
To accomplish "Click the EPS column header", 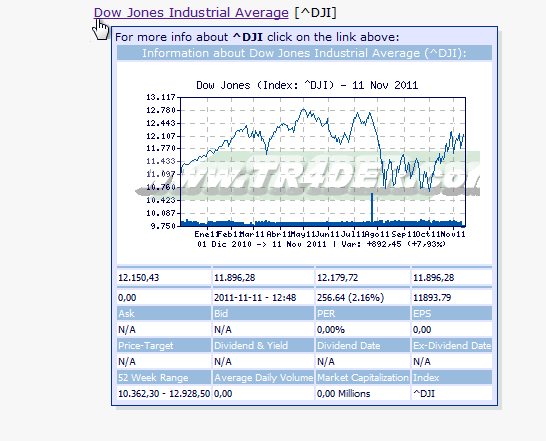I will 452,314.
